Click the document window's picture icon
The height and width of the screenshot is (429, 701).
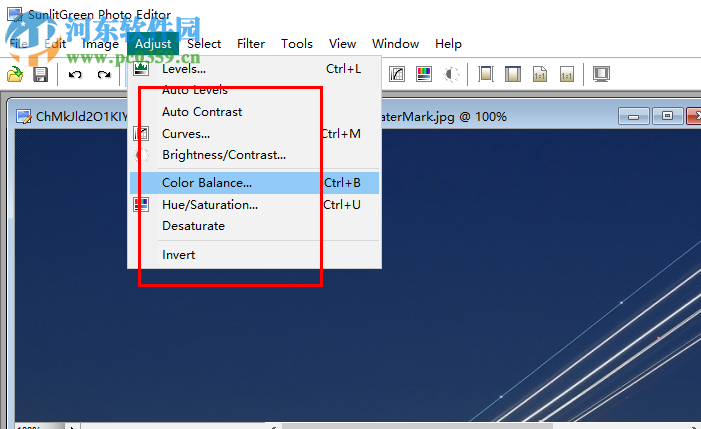pos(24,117)
